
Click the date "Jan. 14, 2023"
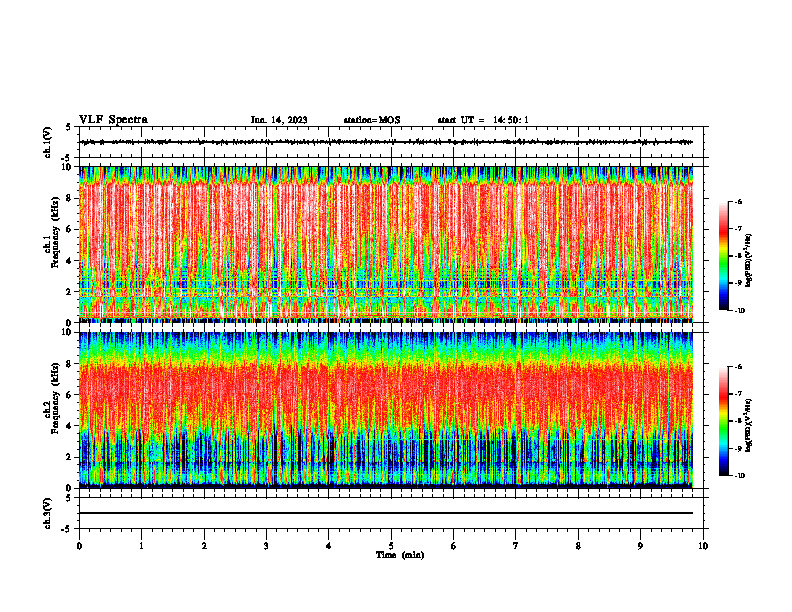click(x=279, y=120)
